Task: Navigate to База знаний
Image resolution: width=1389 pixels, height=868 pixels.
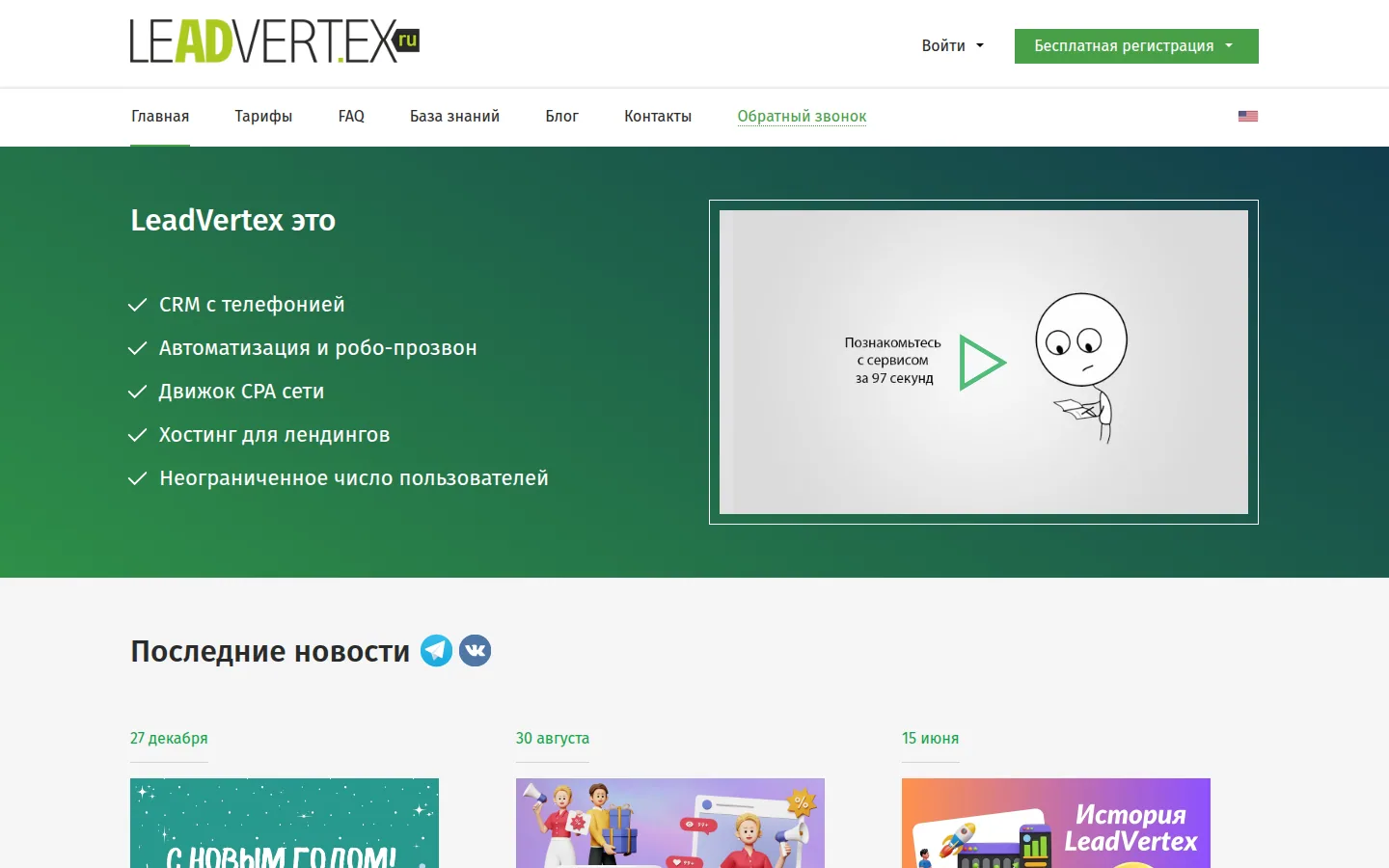Action: coord(454,116)
